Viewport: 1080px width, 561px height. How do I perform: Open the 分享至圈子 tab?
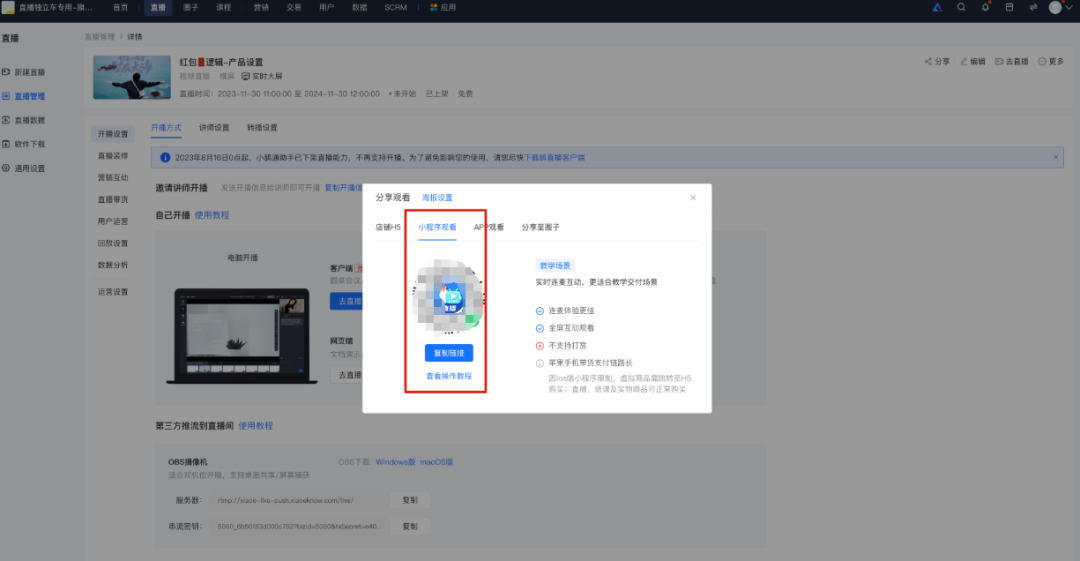pos(541,227)
